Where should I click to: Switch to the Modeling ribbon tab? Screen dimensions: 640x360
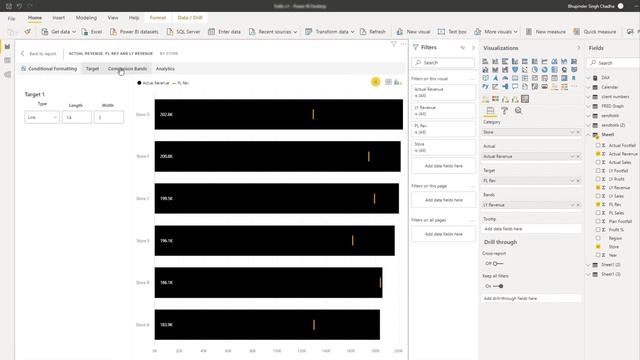(86, 18)
